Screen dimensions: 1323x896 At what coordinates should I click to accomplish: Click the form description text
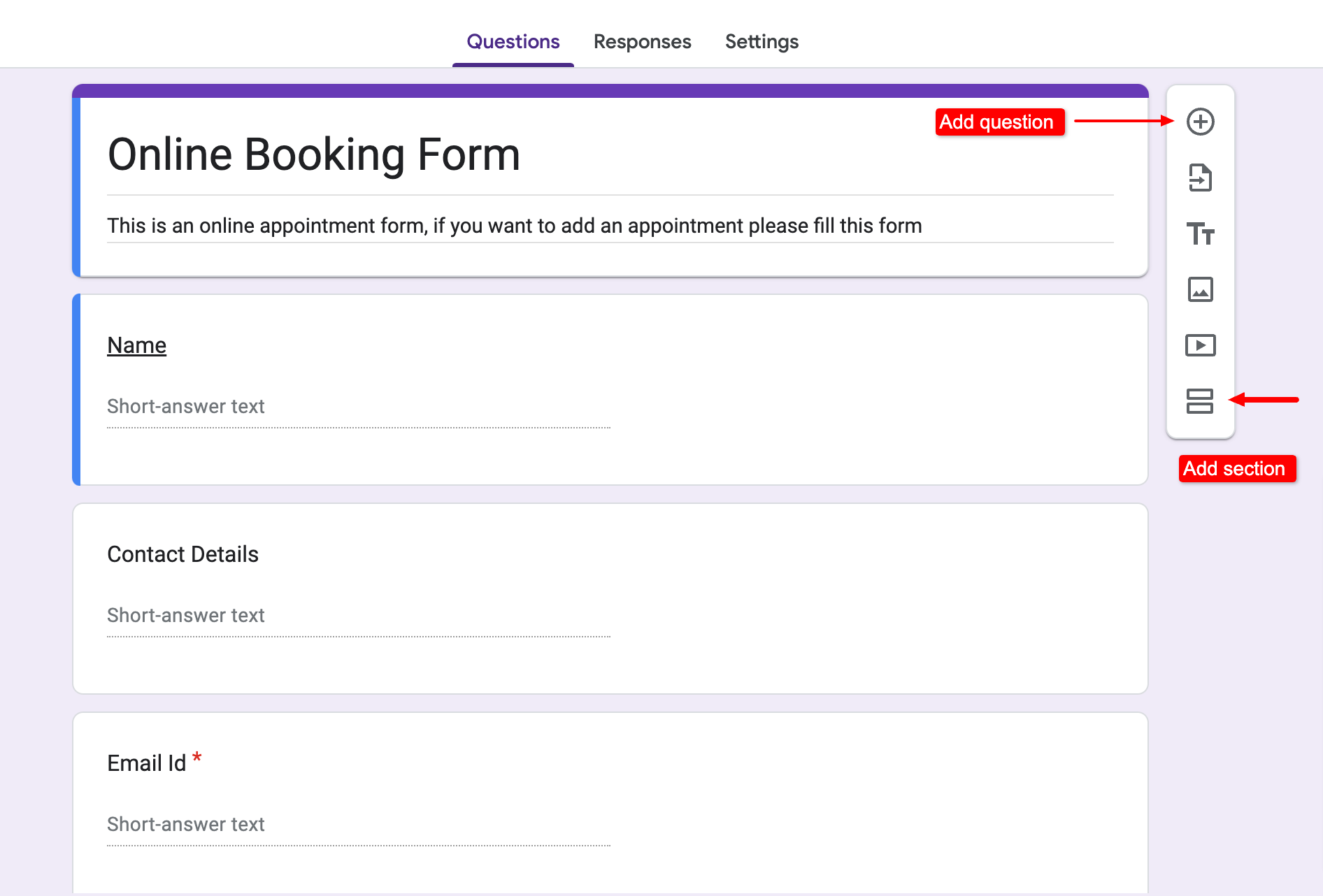tap(514, 225)
